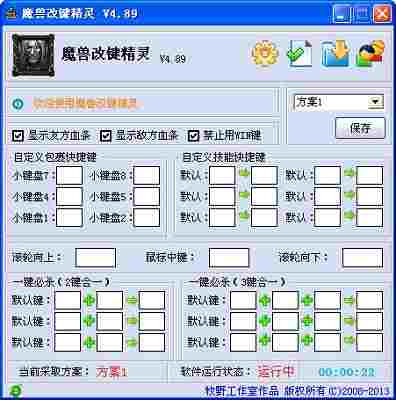Click the blue folder download-arrow icon
The height and width of the screenshot is (400, 396).
tap(336, 53)
